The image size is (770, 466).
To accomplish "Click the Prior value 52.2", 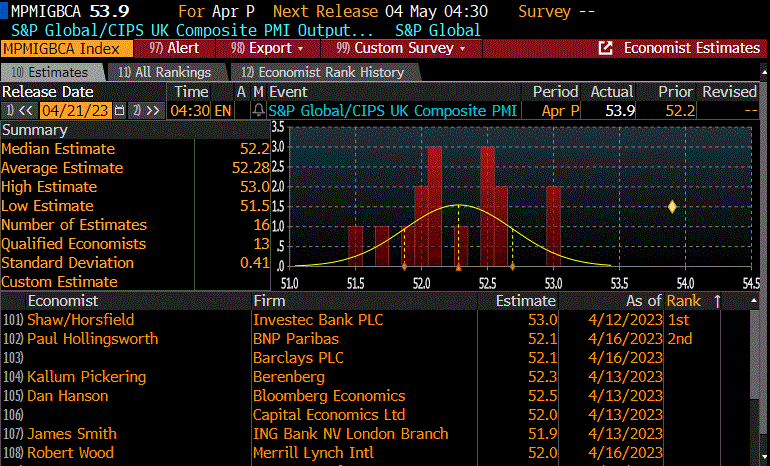I will pos(680,110).
